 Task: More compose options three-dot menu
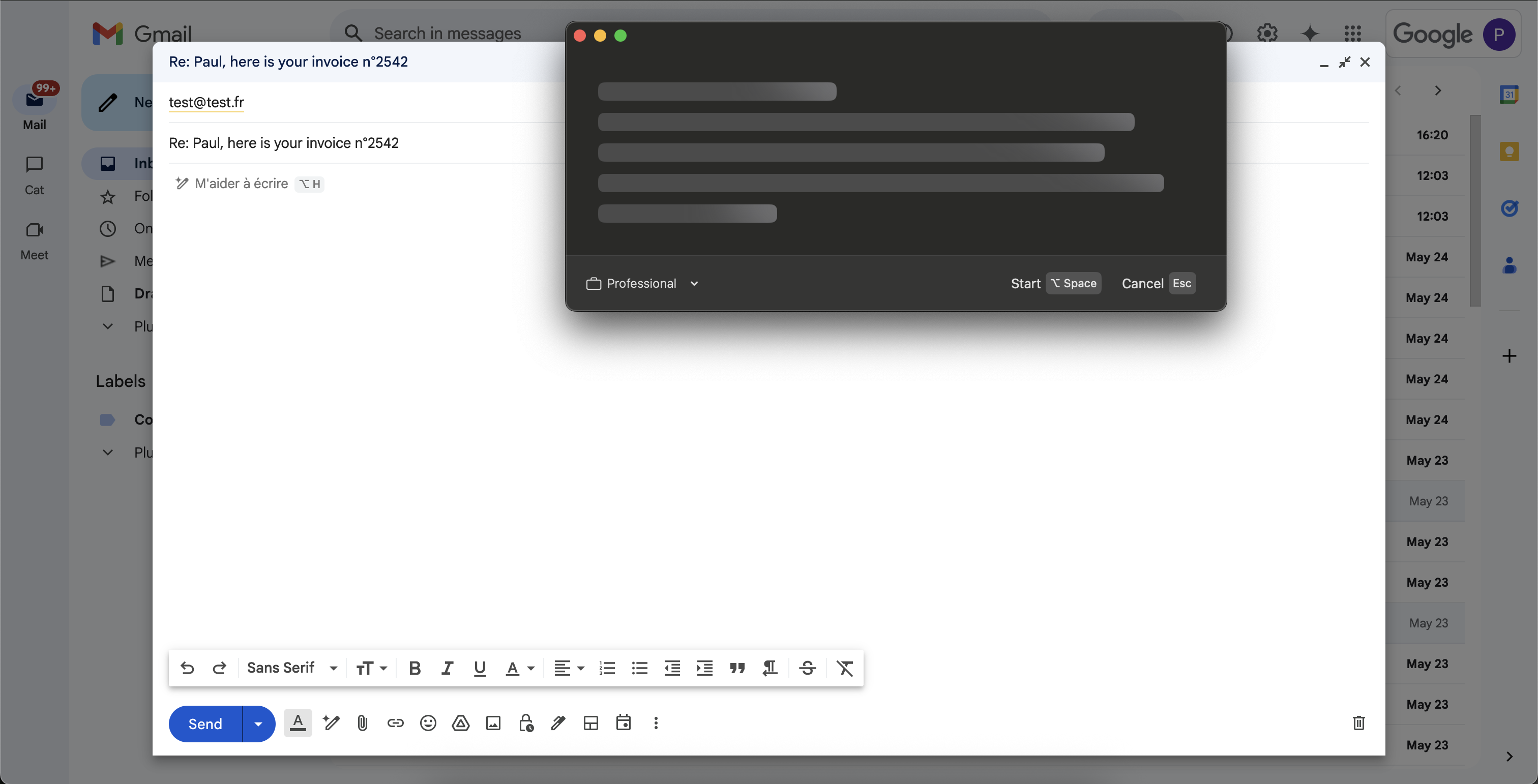click(656, 723)
